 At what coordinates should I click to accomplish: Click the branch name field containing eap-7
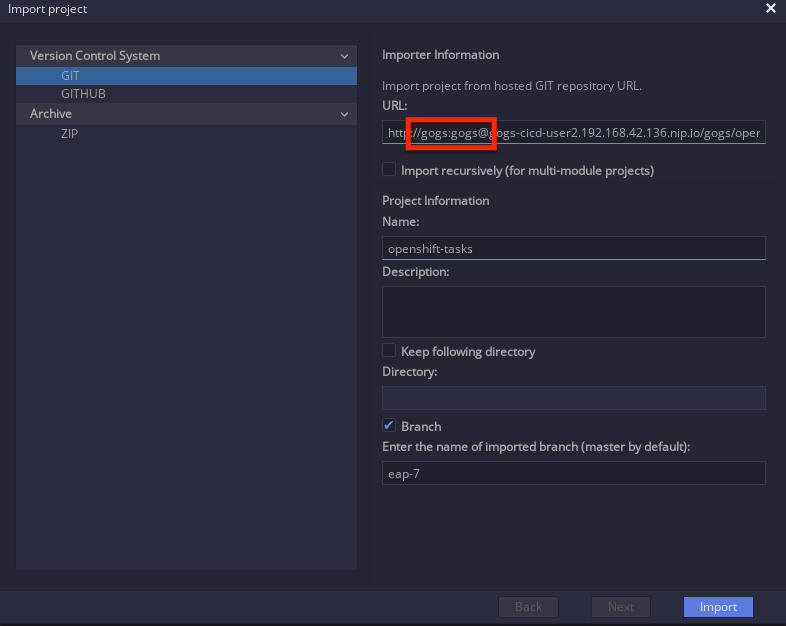click(573, 473)
